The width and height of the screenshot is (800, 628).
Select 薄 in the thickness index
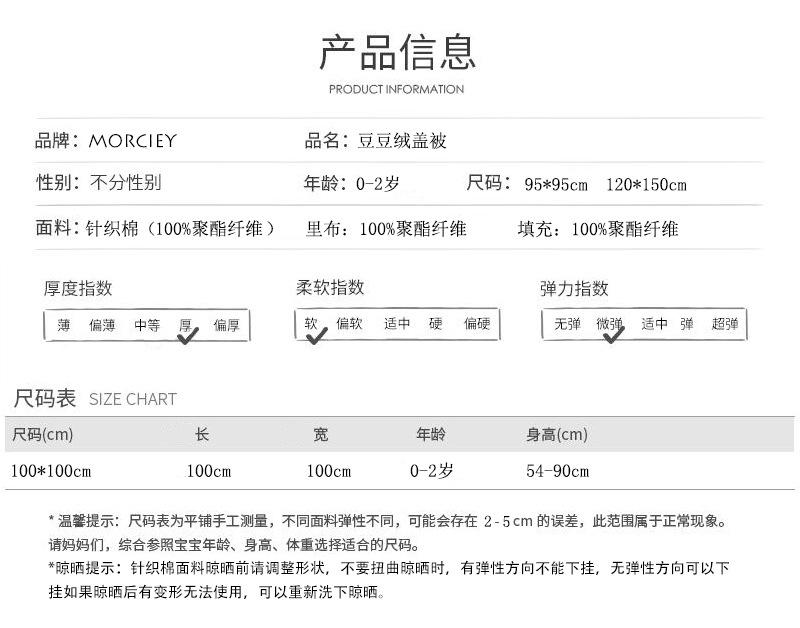click(64, 325)
